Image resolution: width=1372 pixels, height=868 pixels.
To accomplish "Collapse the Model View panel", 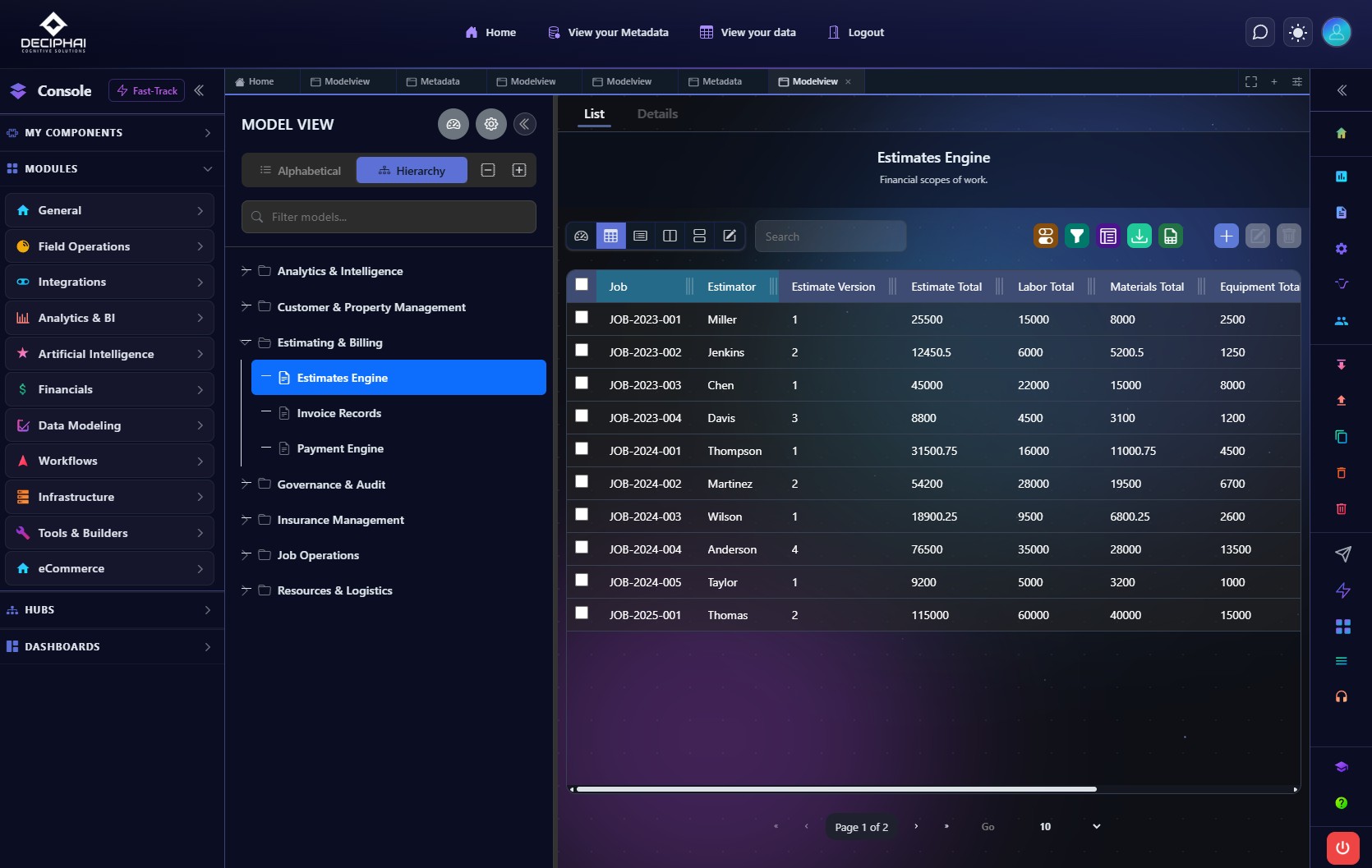I will (525, 124).
